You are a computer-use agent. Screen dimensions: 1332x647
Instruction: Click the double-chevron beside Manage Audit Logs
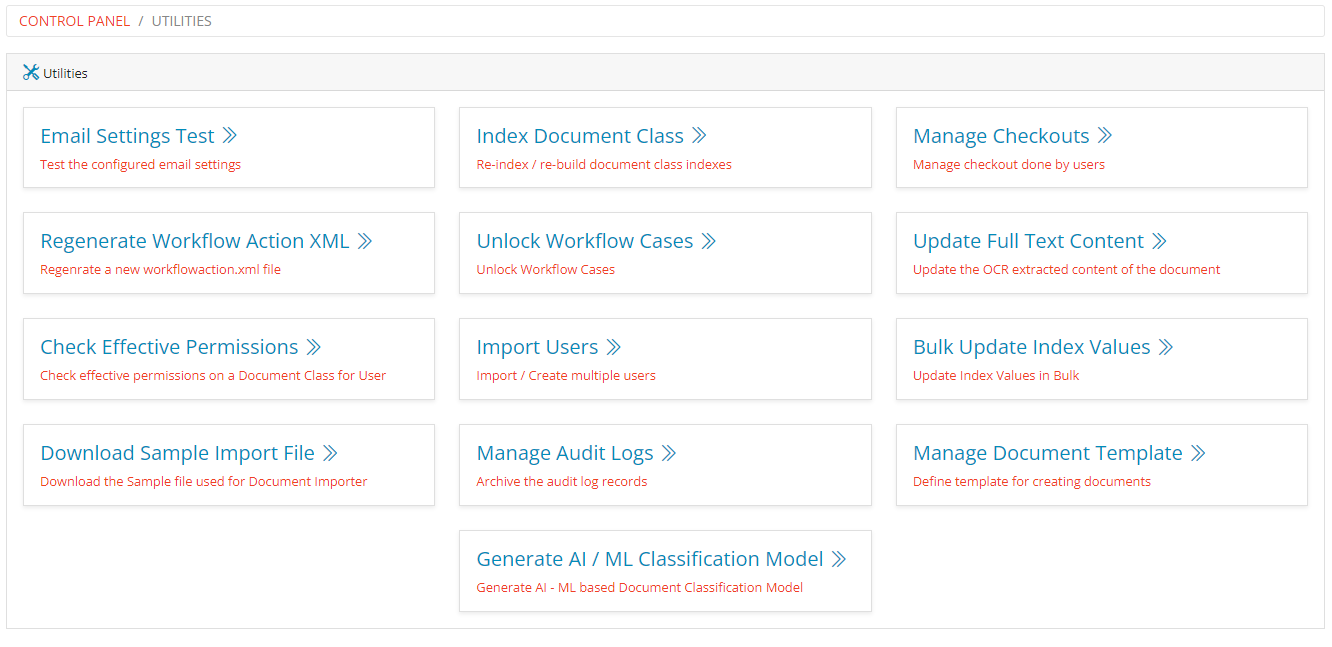(669, 453)
